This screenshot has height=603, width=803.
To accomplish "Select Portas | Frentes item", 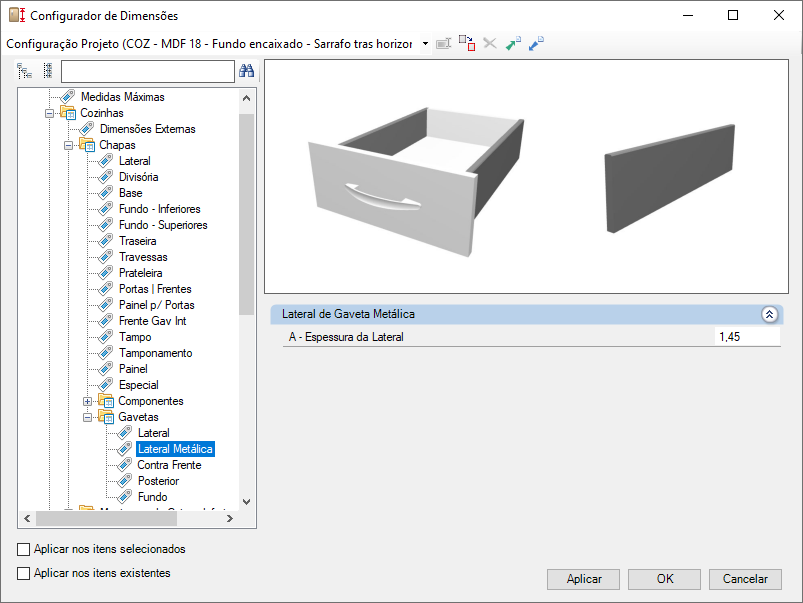I will [x=155, y=288].
